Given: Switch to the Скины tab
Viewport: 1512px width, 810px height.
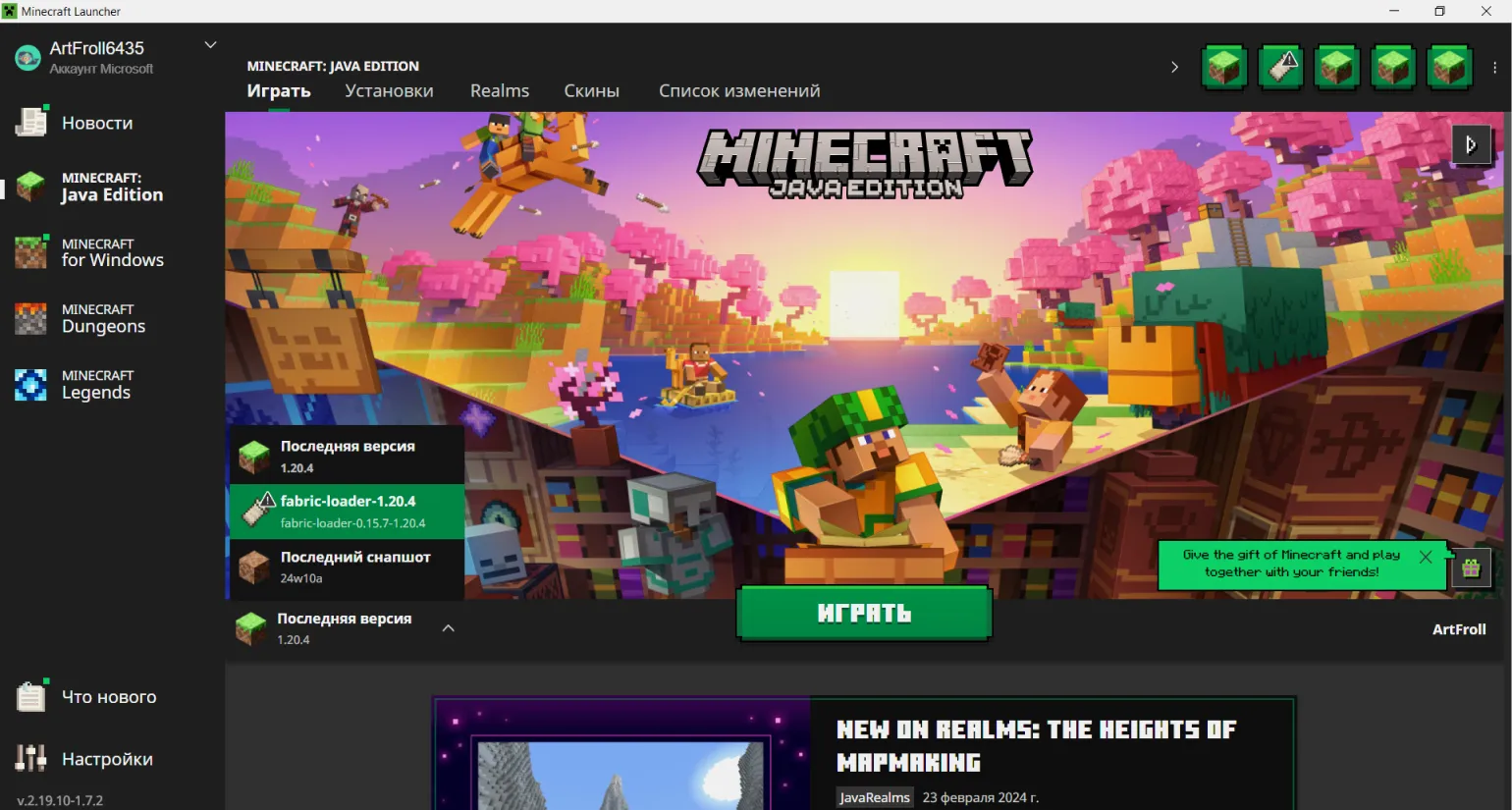Looking at the screenshot, I should click(591, 91).
